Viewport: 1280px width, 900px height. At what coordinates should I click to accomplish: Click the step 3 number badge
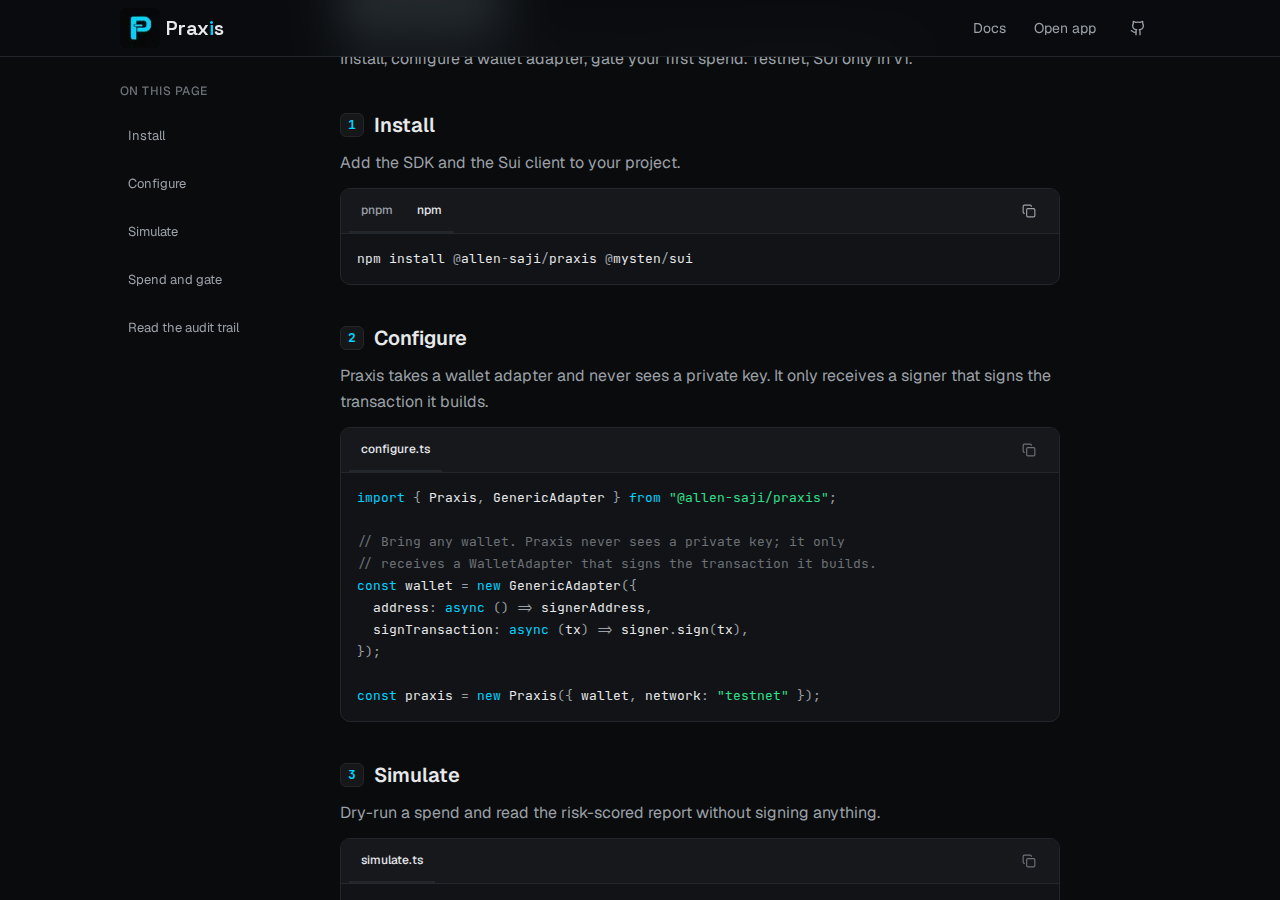click(352, 775)
